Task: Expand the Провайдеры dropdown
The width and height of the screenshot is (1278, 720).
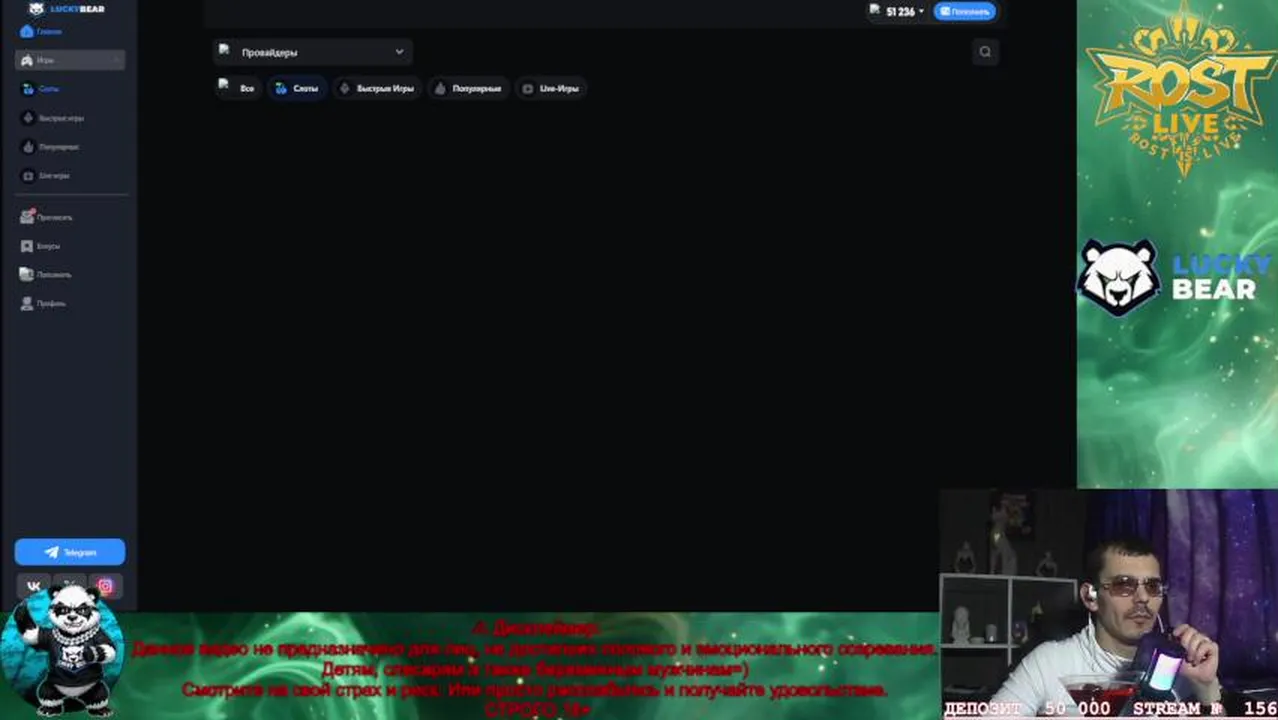Action: pyautogui.click(x=312, y=52)
